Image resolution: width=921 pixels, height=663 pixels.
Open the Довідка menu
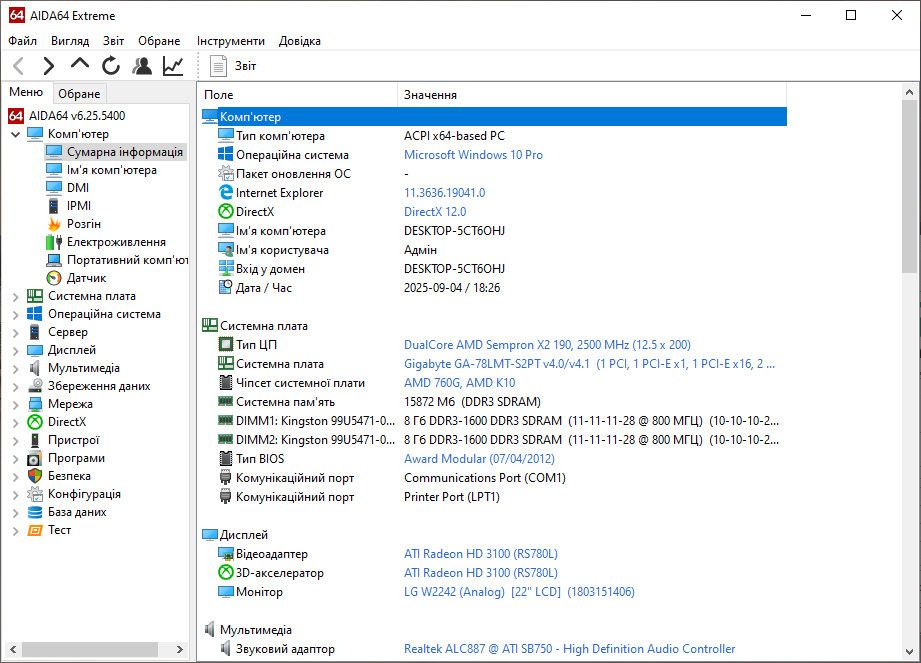(300, 41)
